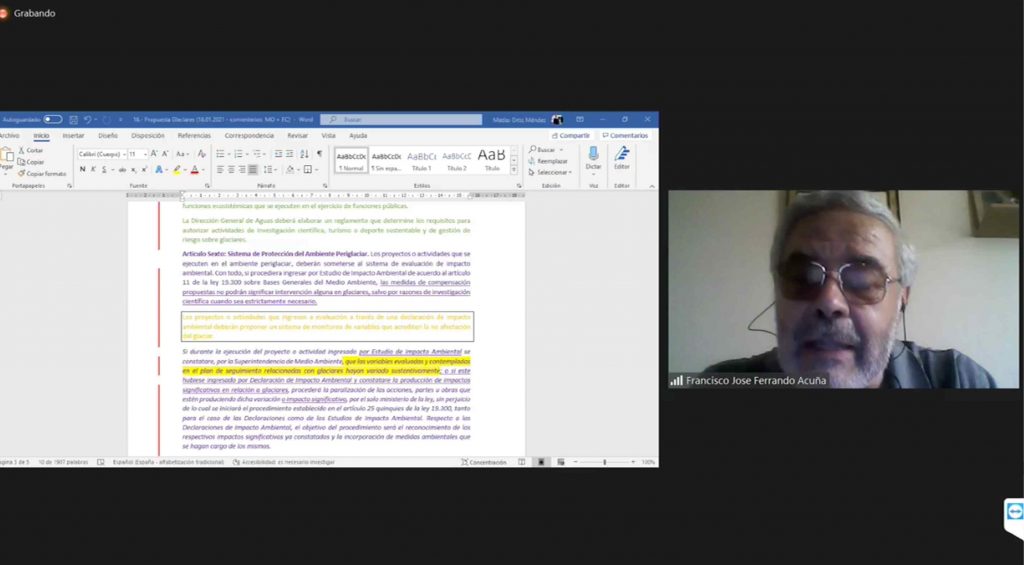Image resolution: width=1024 pixels, height=565 pixels.
Task: Switch to the Diseño ribbon tab
Action: (108, 136)
